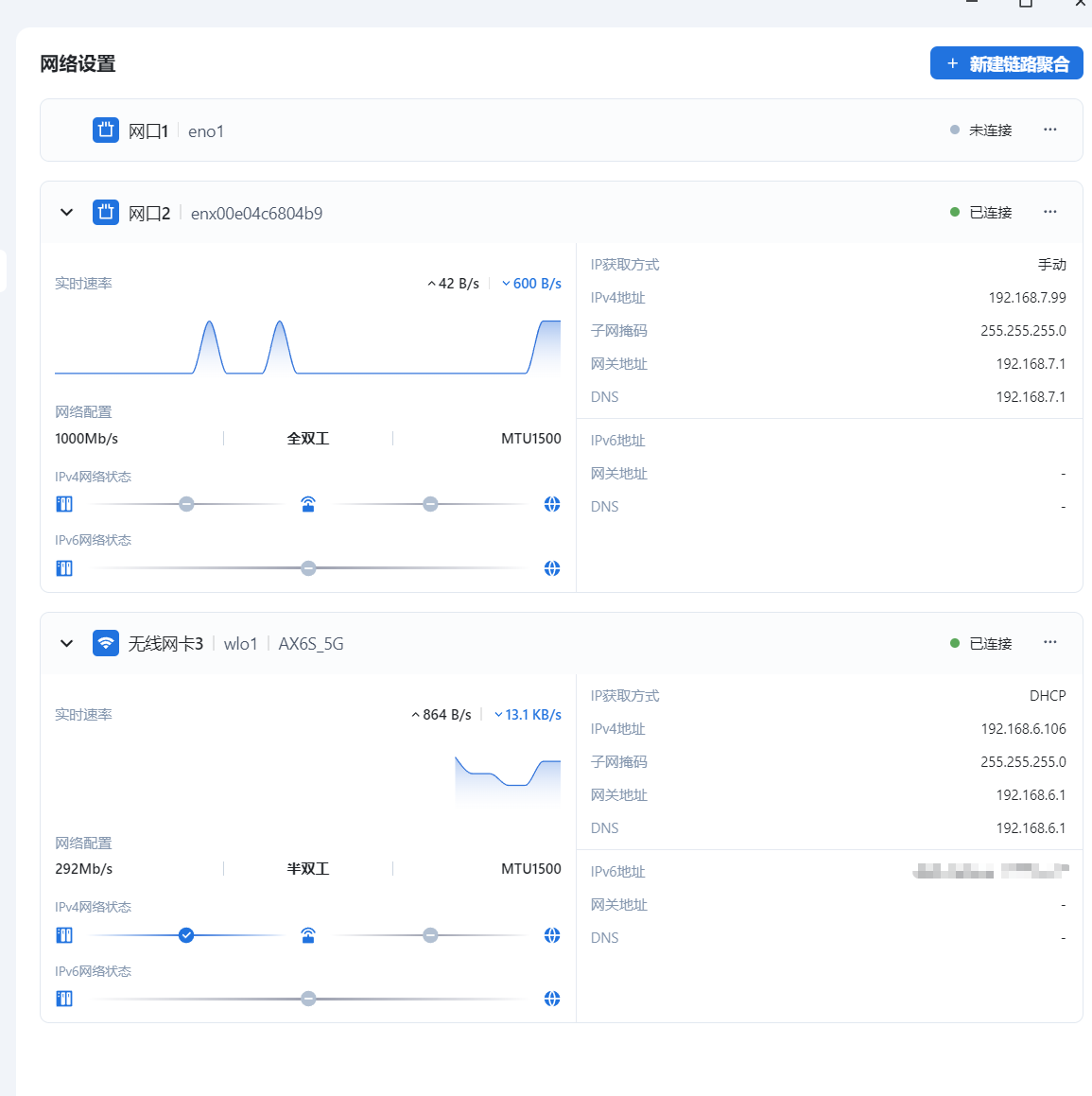Click the globe icon in 无线网卡3 IPv6 status

[x=552, y=999]
